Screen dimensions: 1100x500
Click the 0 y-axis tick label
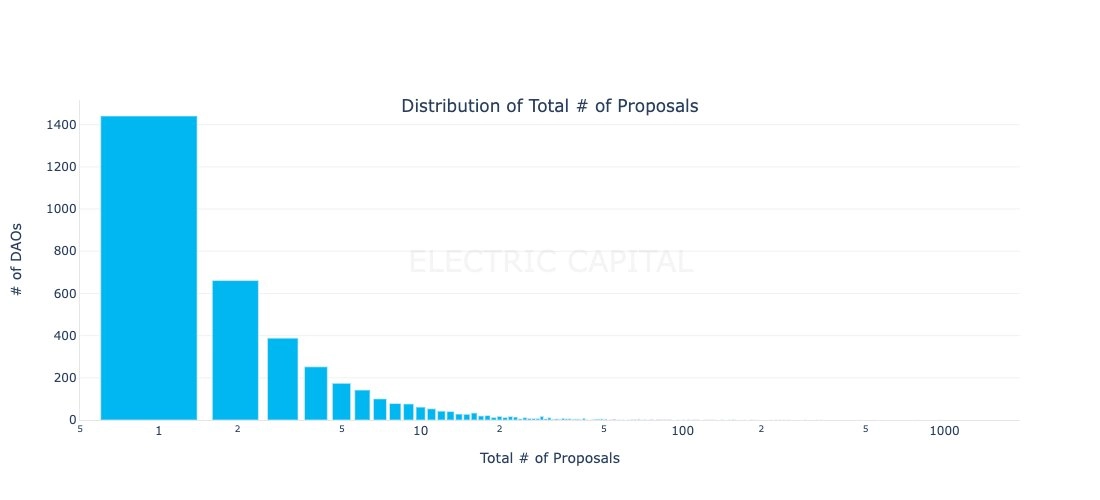[72, 420]
